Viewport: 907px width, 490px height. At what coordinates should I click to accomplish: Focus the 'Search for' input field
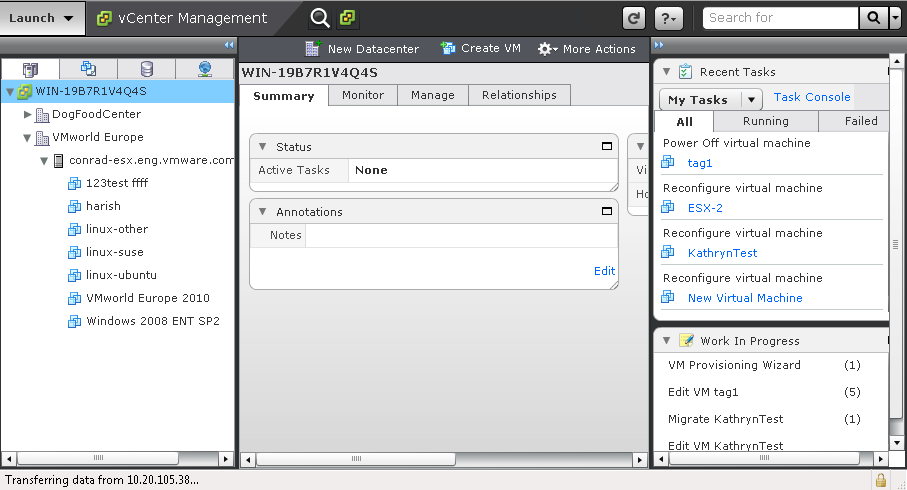click(780, 18)
